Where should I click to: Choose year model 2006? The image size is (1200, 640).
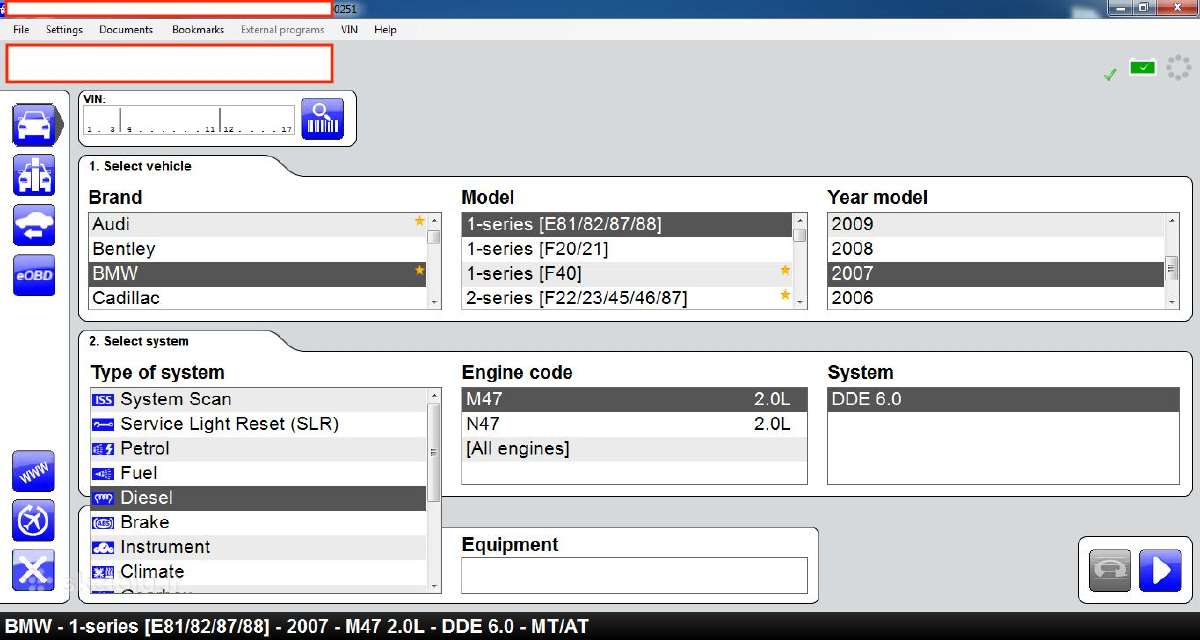click(996, 298)
